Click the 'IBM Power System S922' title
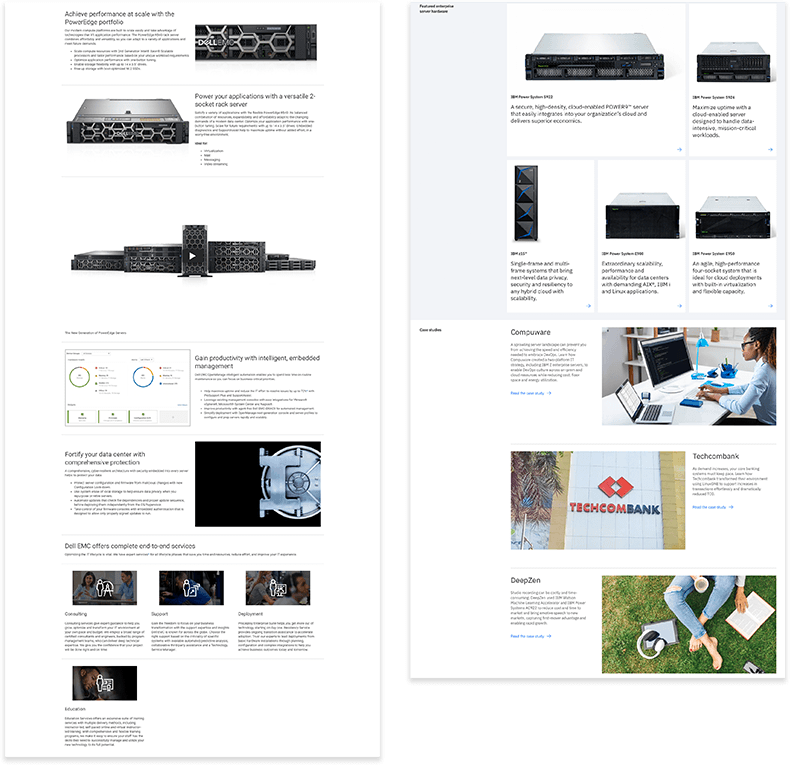This screenshot has width=790, height=765. pos(532,97)
